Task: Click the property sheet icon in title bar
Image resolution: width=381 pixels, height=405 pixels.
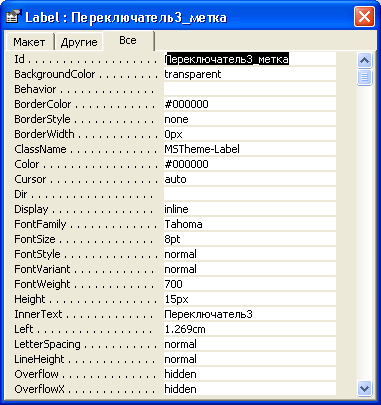Action: (x=13, y=17)
